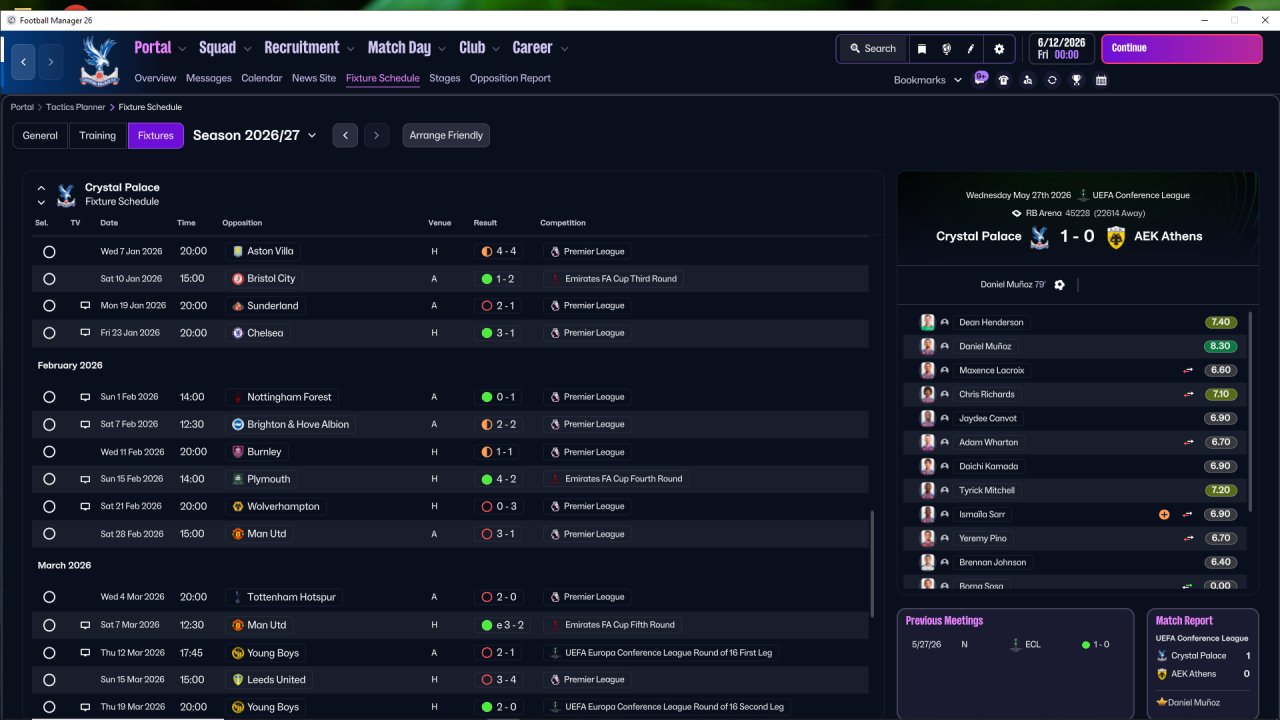Expand the Match Day menu chevron
This screenshot has width=1280, height=720.
[441, 48]
